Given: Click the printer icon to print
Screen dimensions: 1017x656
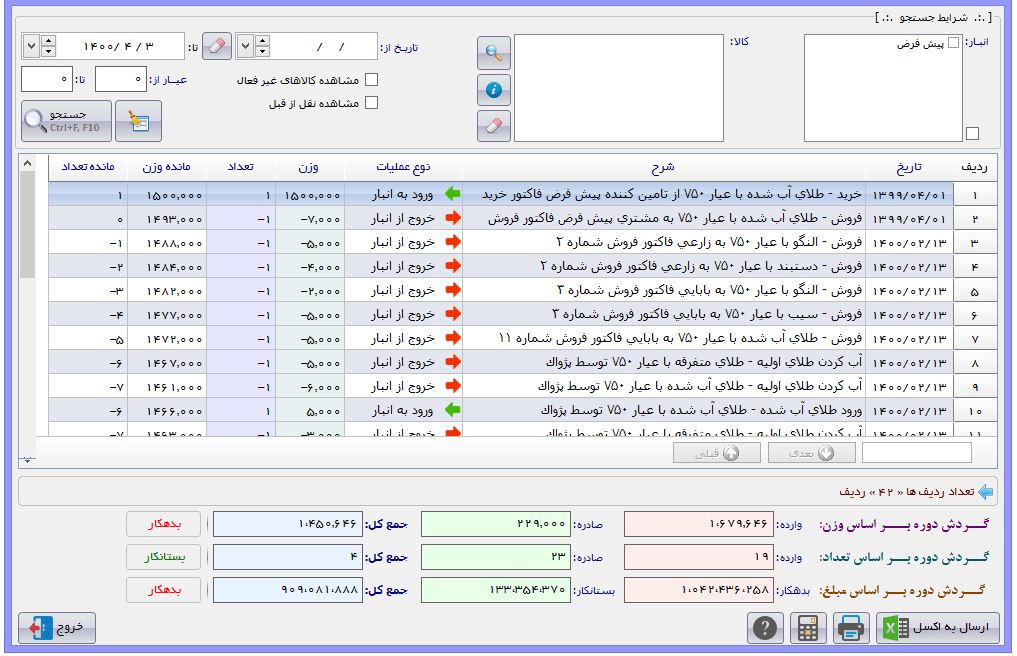Looking at the screenshot, I should (x=850, y=628).
